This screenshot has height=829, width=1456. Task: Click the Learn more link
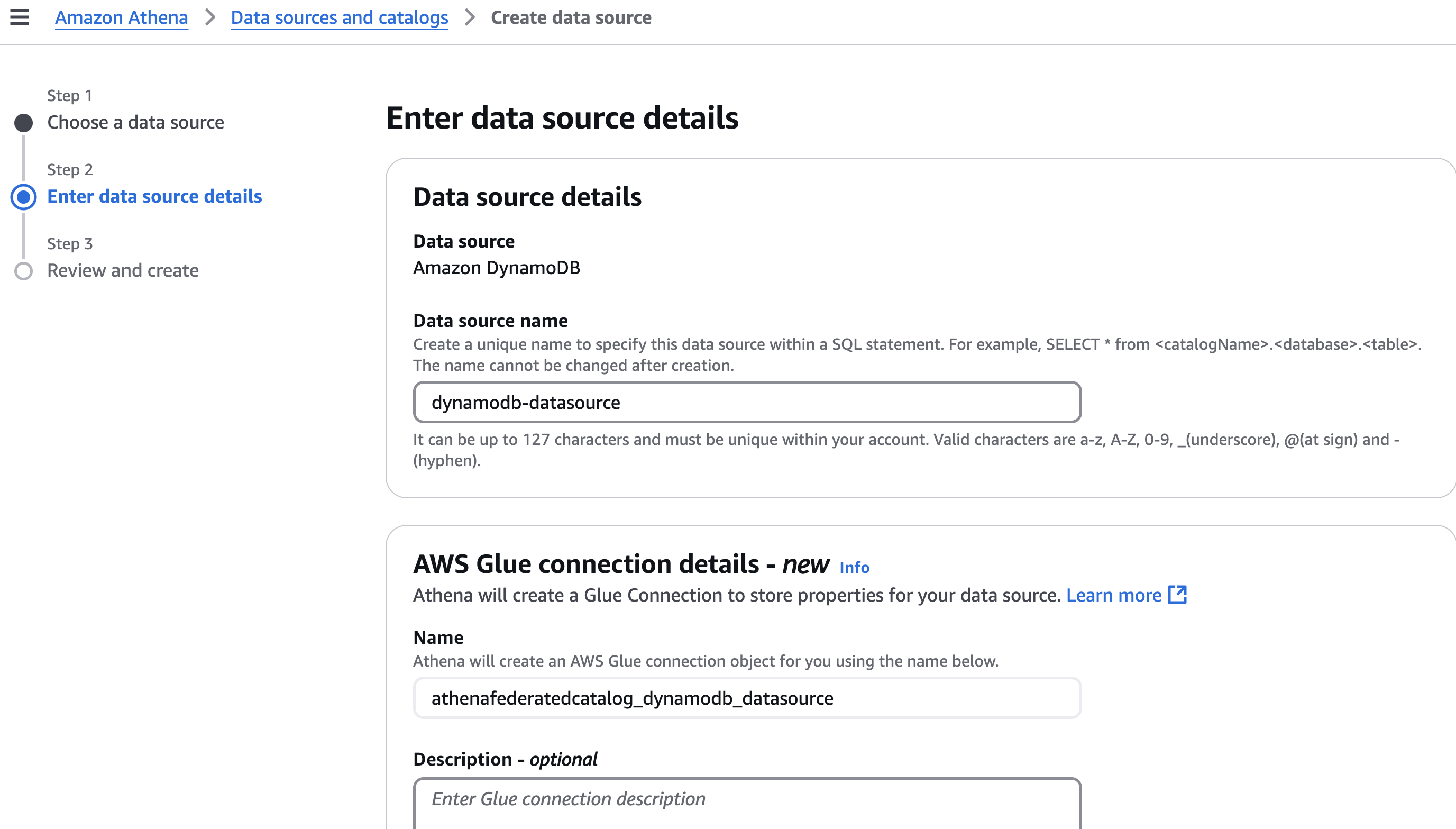pyautogui.click(x=1113, y=595)
